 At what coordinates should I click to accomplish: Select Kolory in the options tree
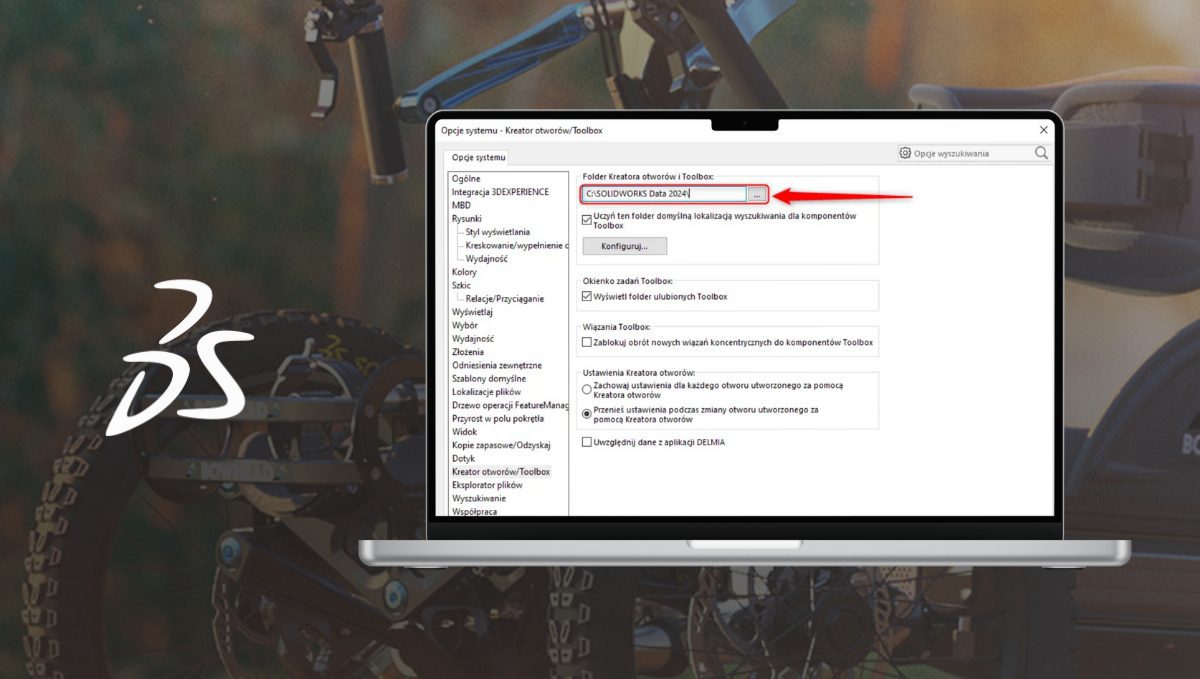coord(464,272)
